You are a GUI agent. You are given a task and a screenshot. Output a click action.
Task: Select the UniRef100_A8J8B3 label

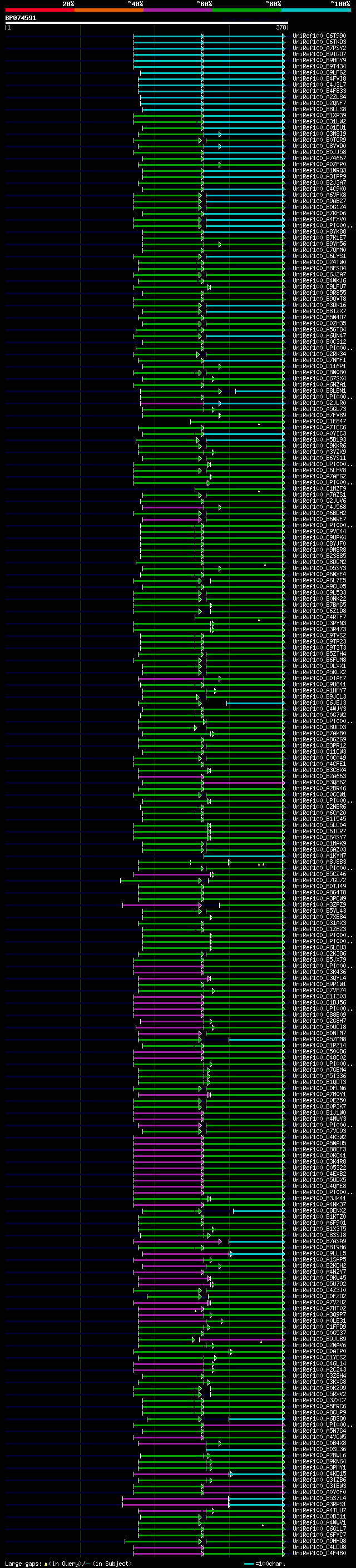[319, 862]
